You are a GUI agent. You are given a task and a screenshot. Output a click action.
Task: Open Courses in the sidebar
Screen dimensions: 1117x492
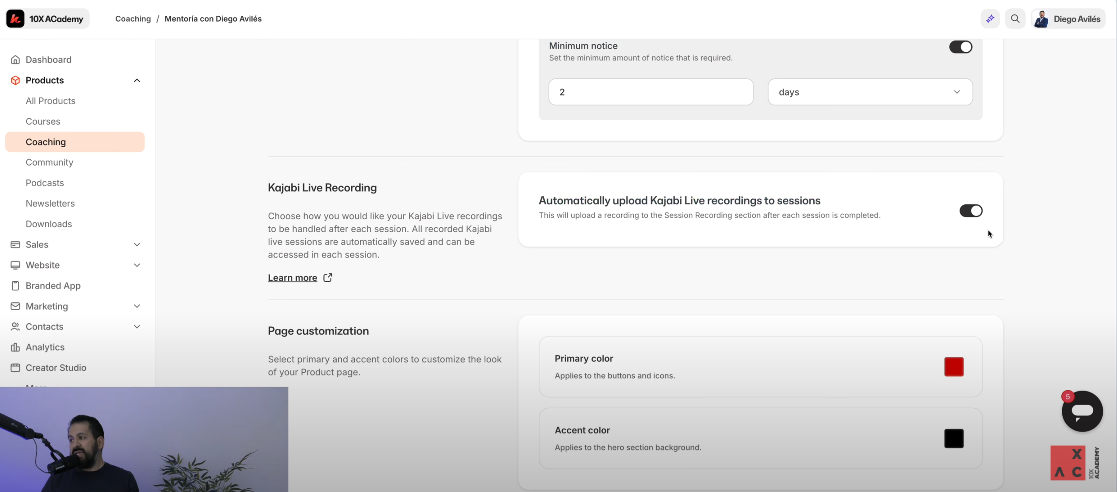click(x=43, y=122)
